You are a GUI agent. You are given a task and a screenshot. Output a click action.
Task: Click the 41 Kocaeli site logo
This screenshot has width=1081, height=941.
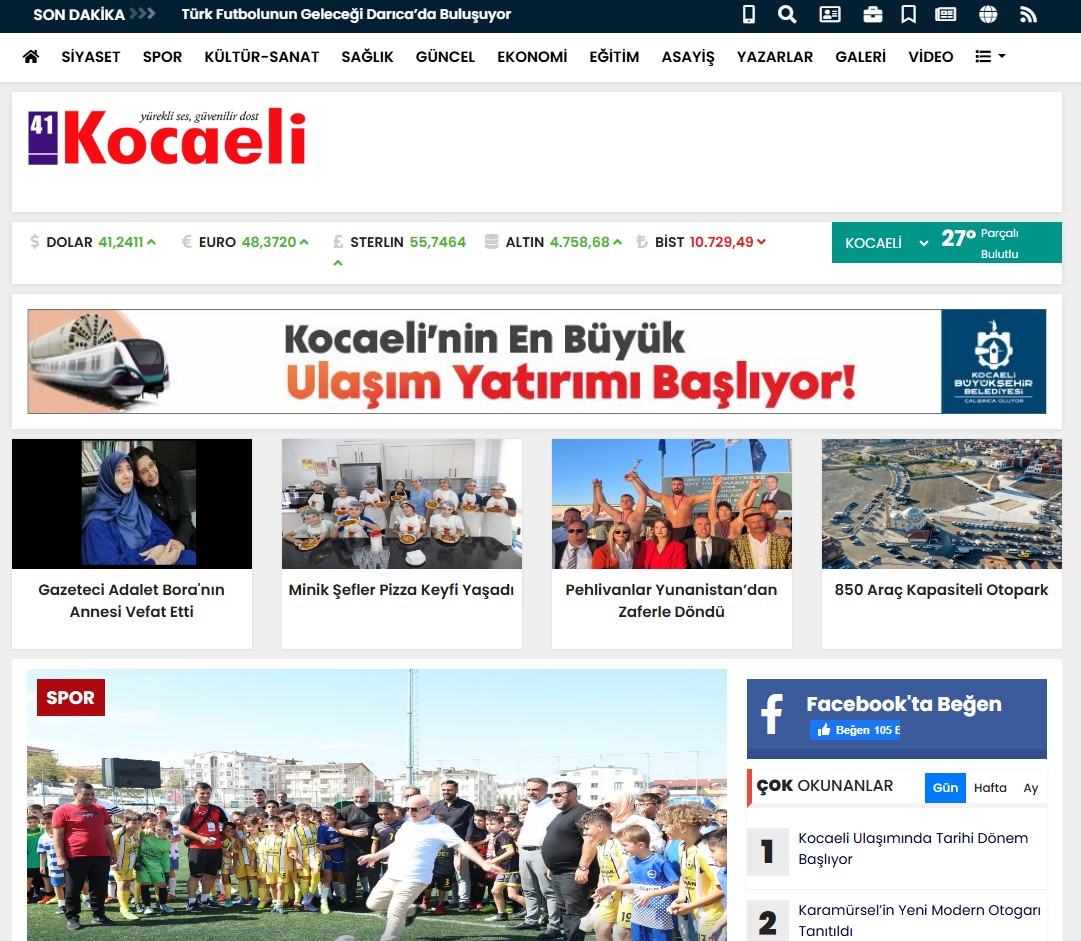167,137
